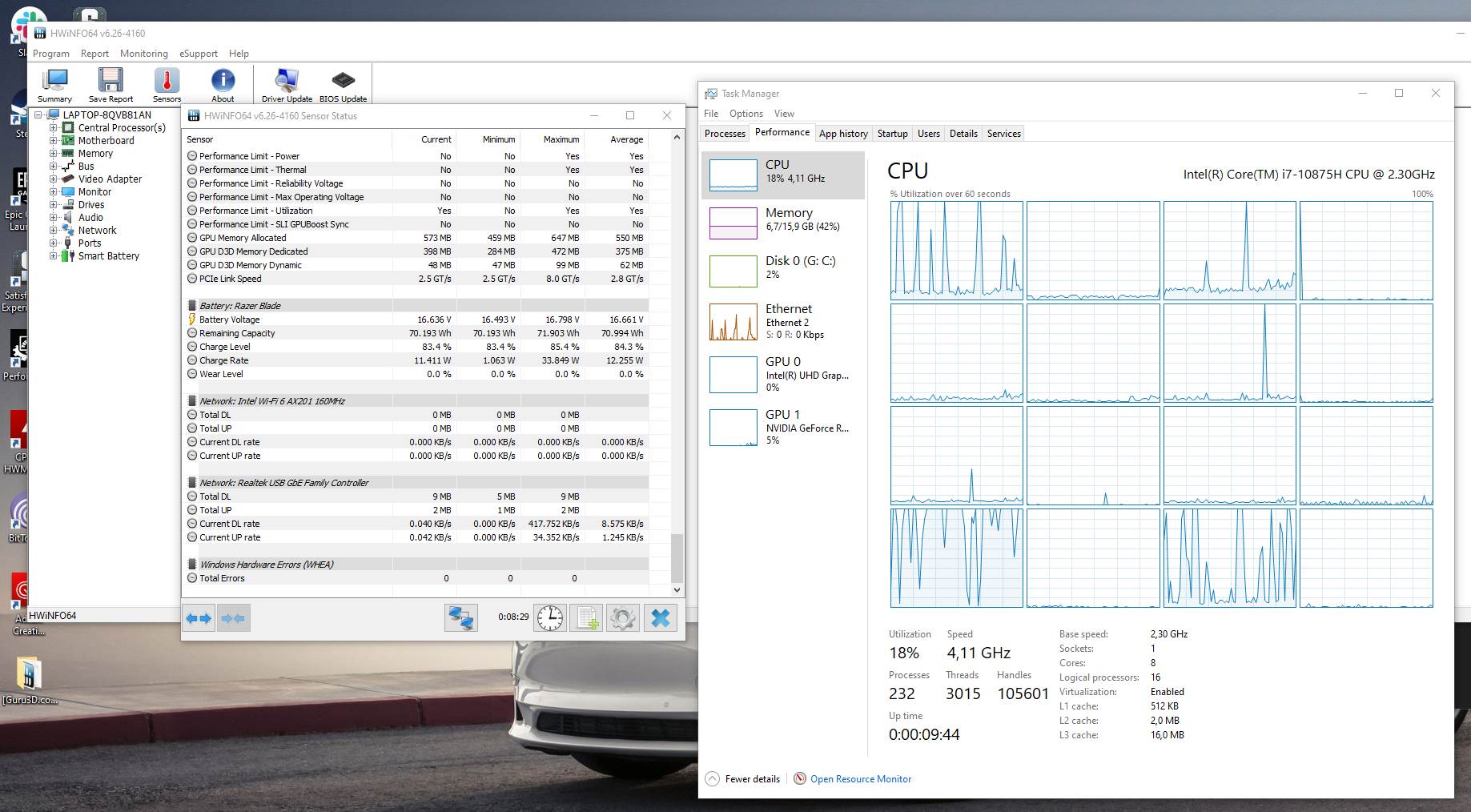Click the Charge Level sensor row icon
Viewport: 1471px width, 812px height.
[x=192, y=347]
